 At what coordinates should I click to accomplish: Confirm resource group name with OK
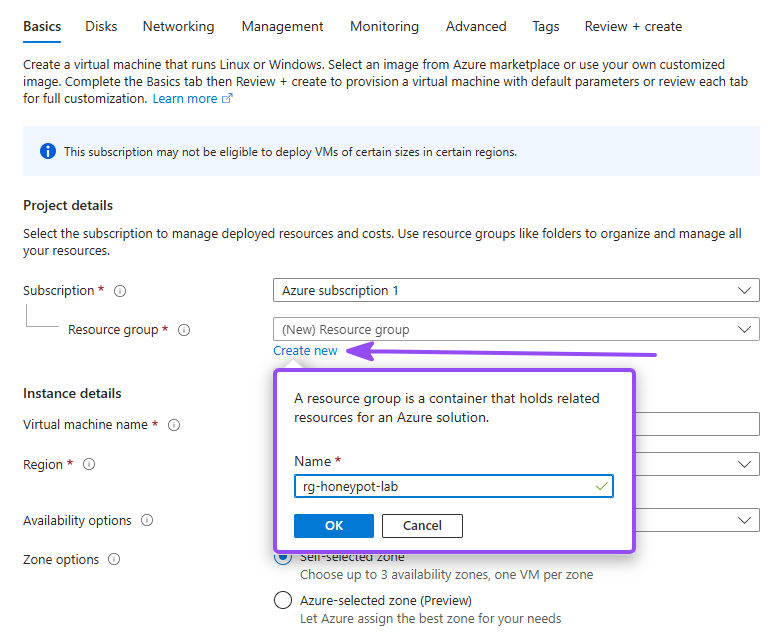coord(334,526)
